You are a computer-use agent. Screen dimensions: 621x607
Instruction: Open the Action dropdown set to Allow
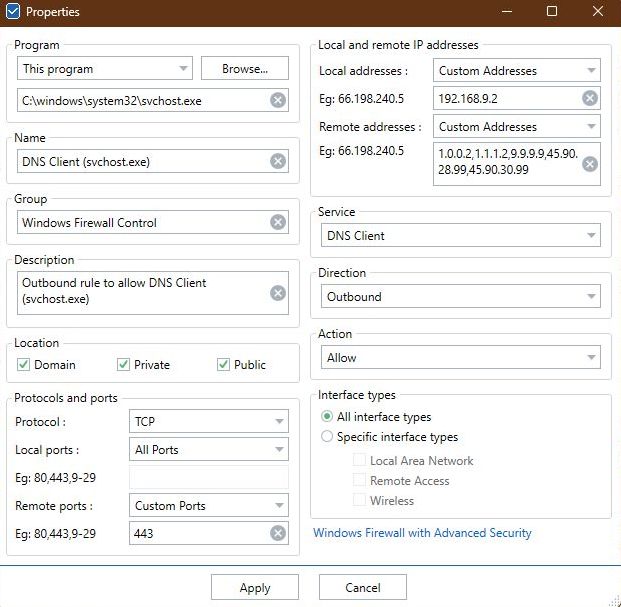[x=463, y=358]
